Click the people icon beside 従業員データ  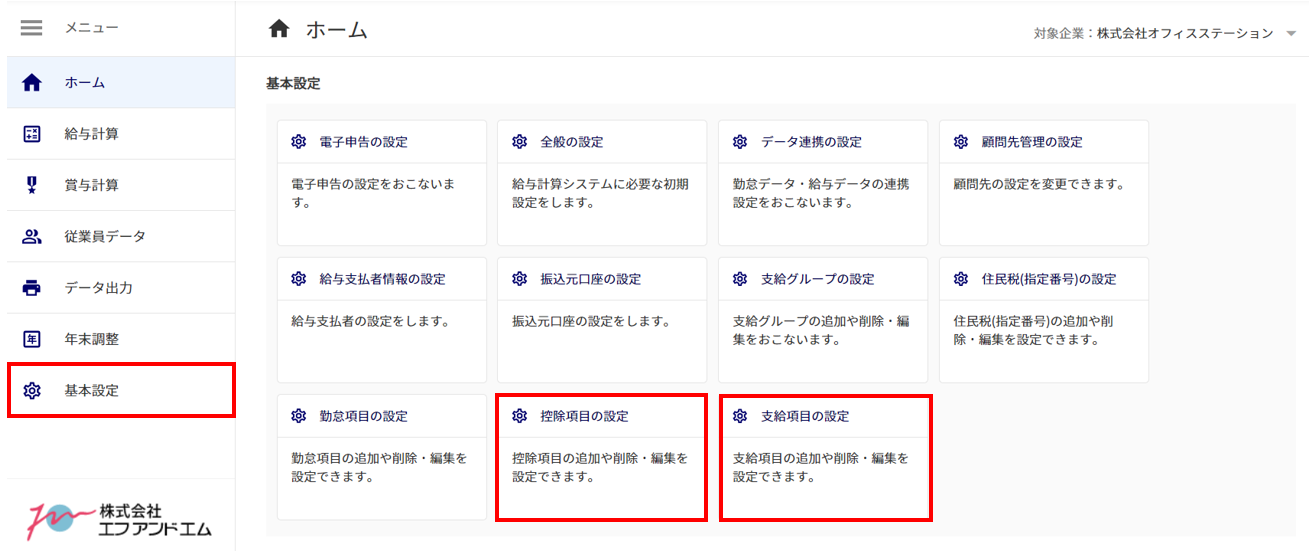point(32,237)
